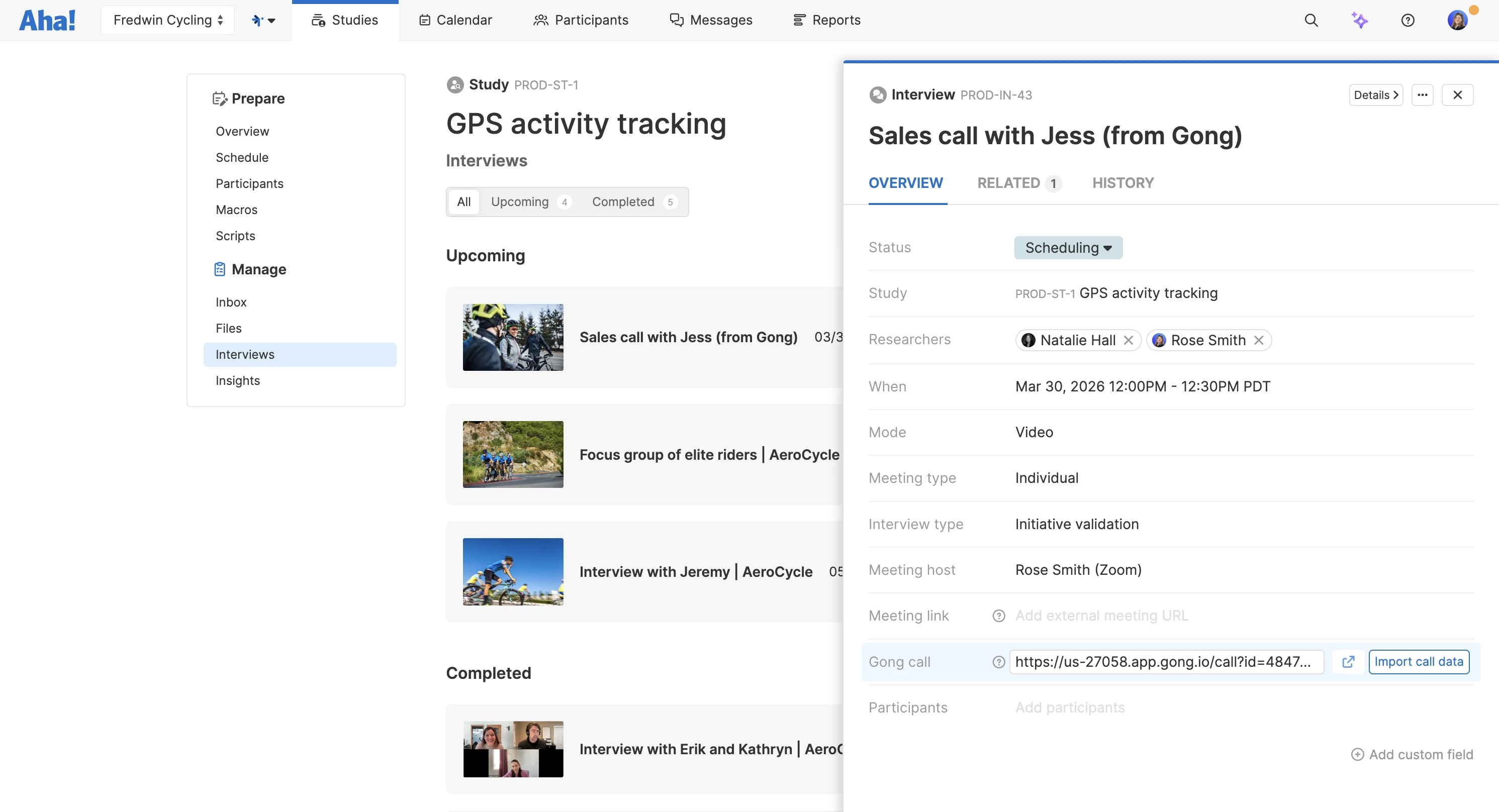Click the help icon beside Meeting link
The height and width of the screenshot is (812, 1499).
998,616
